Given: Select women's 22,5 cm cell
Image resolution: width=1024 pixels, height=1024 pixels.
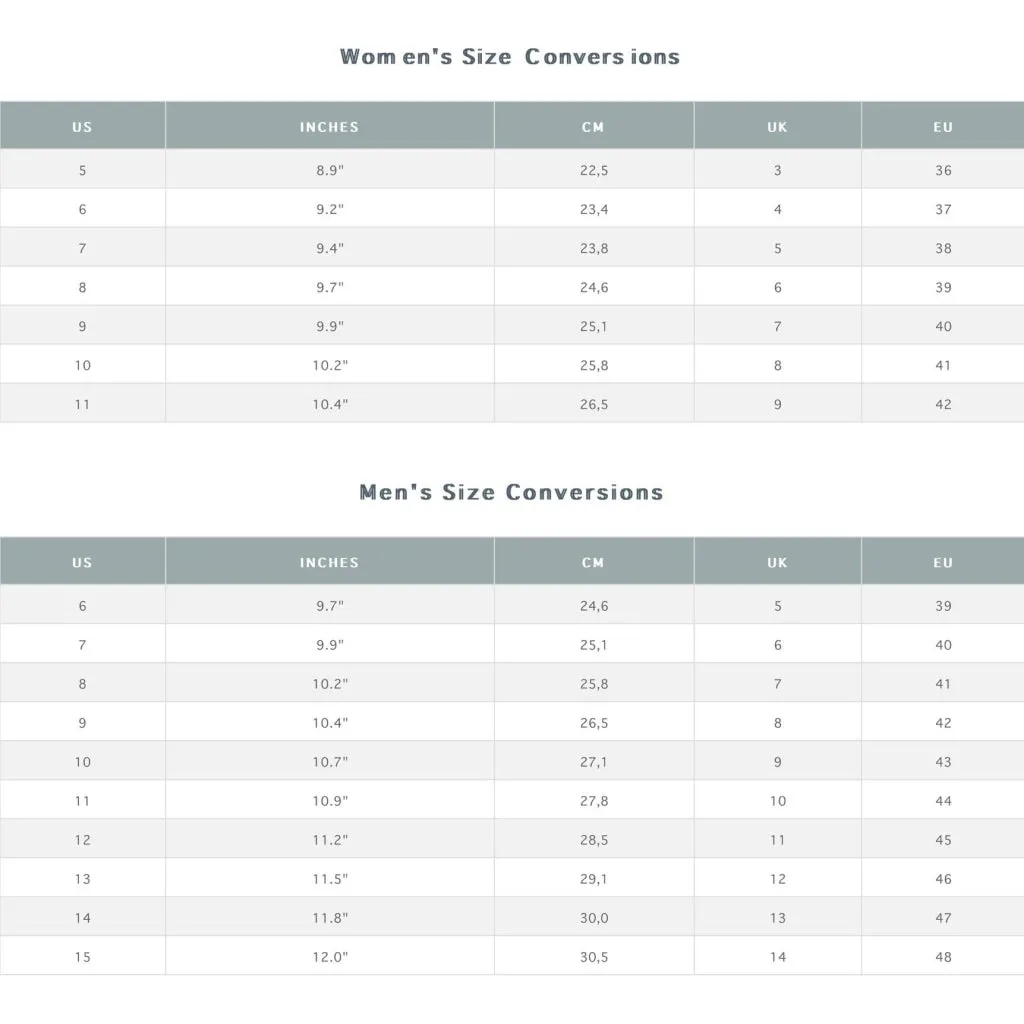Looking at the screenshot, I should click(594, 170).
